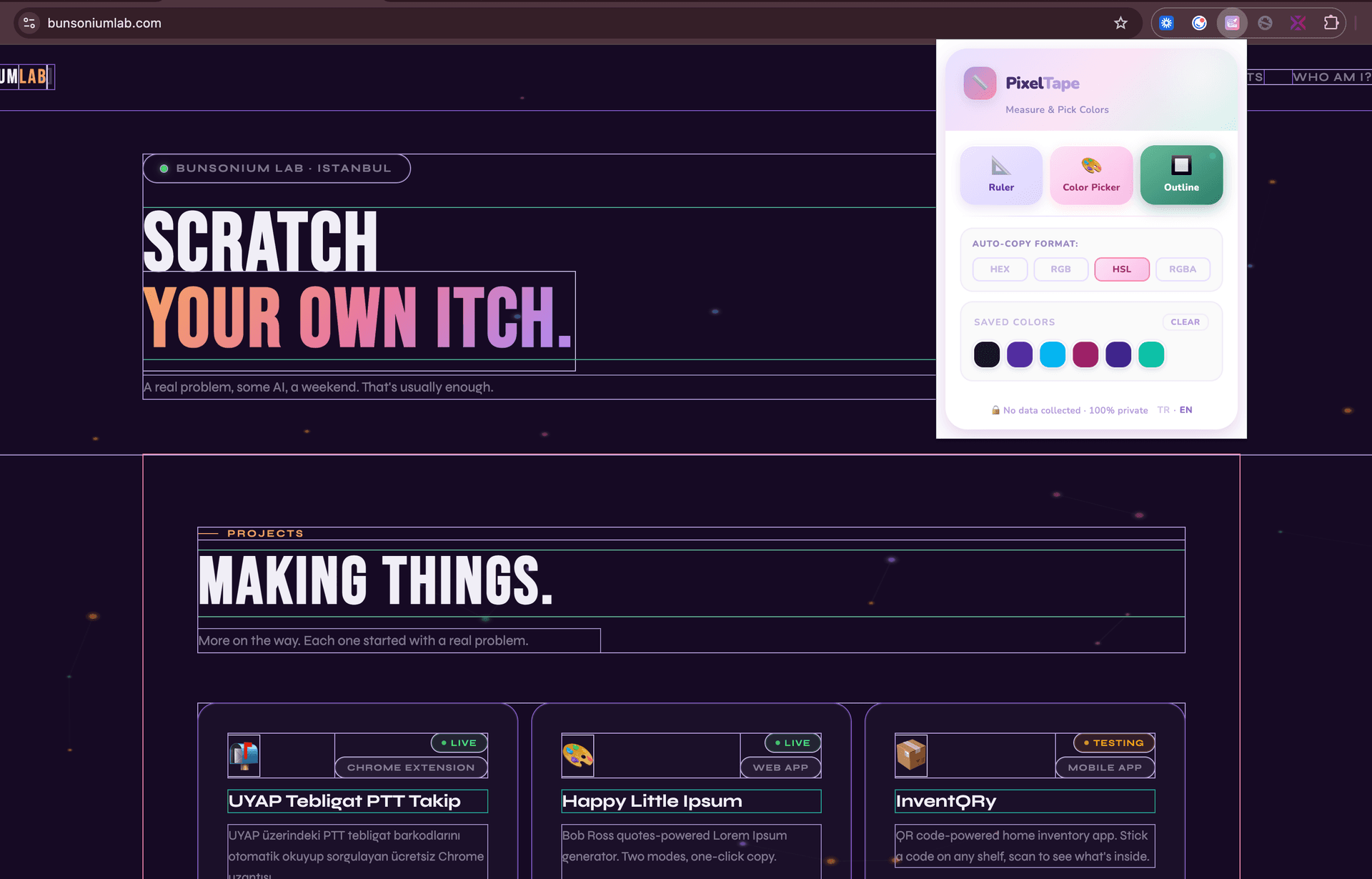Viewport: 1372px width, 879px height.
Task: Turn off the Outline tool
Action: (1181, 175)
